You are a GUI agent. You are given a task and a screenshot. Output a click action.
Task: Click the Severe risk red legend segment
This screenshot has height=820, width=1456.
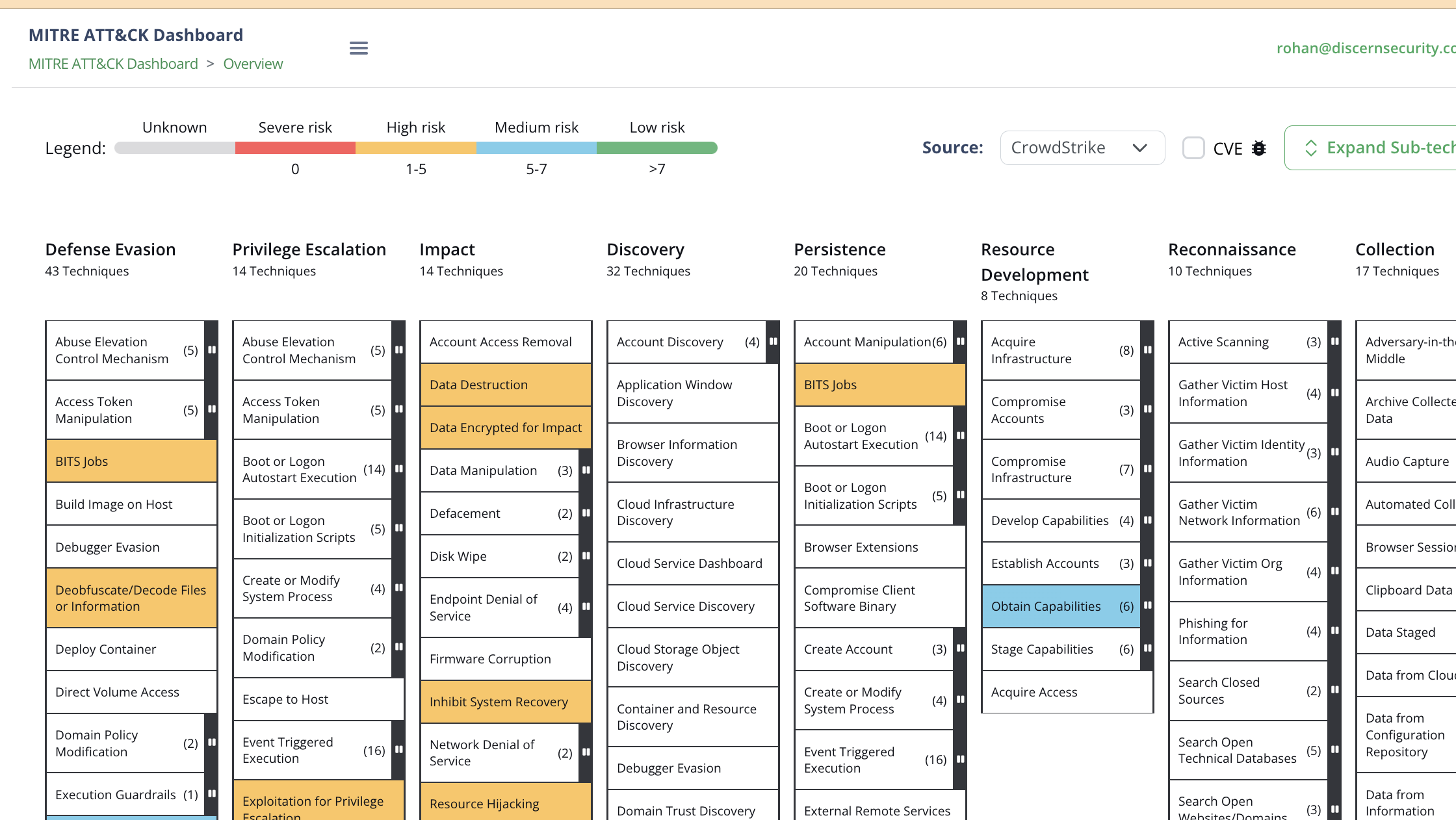tap(295, 148)
